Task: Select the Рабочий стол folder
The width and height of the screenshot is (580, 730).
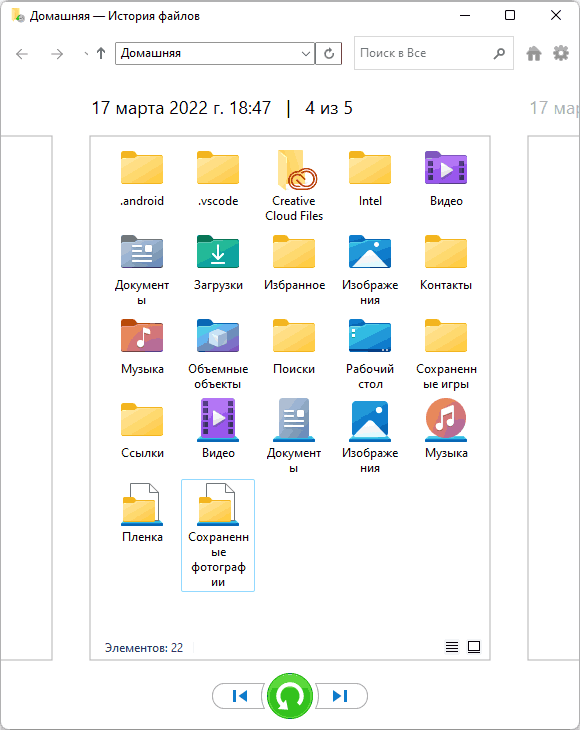Action: pyautogui.click(x=370, y=354)
